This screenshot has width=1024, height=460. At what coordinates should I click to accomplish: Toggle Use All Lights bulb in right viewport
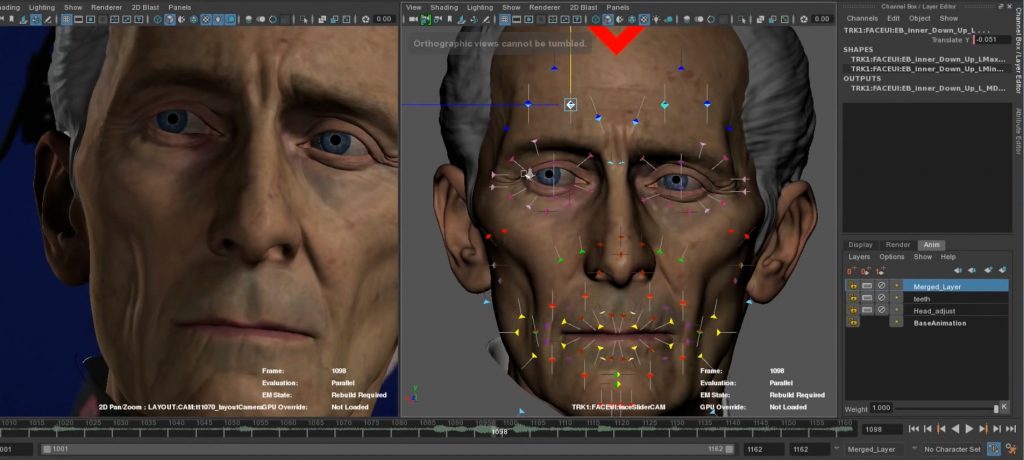(x=656, y=19)
